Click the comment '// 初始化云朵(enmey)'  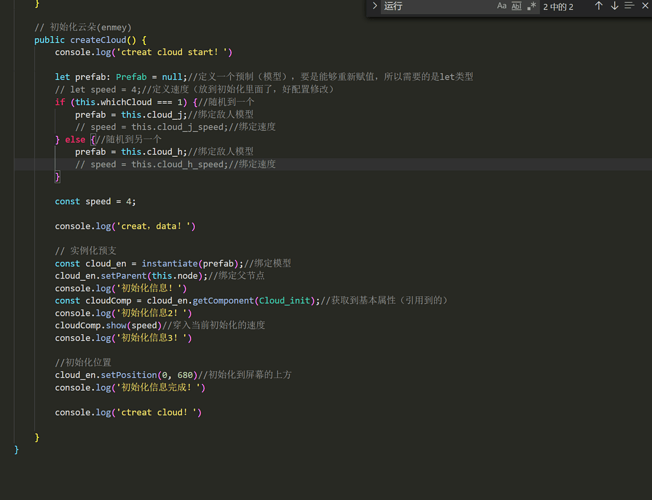pyautogui.click(x=83, y=27)
